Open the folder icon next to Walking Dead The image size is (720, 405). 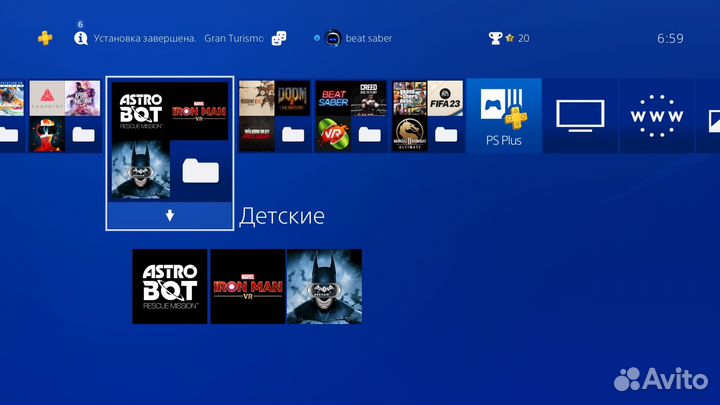293,135
